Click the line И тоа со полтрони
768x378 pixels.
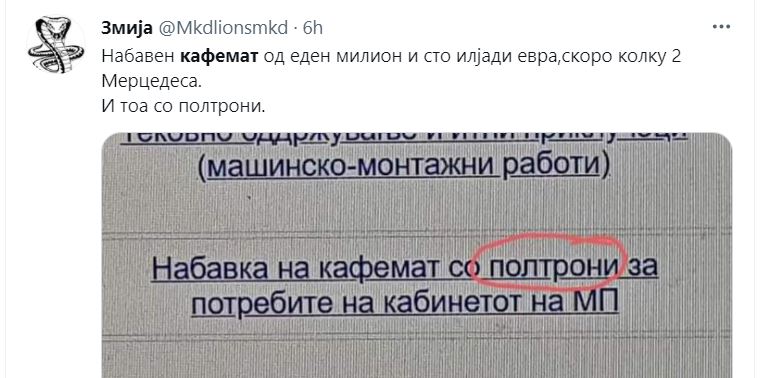[184, 105]
